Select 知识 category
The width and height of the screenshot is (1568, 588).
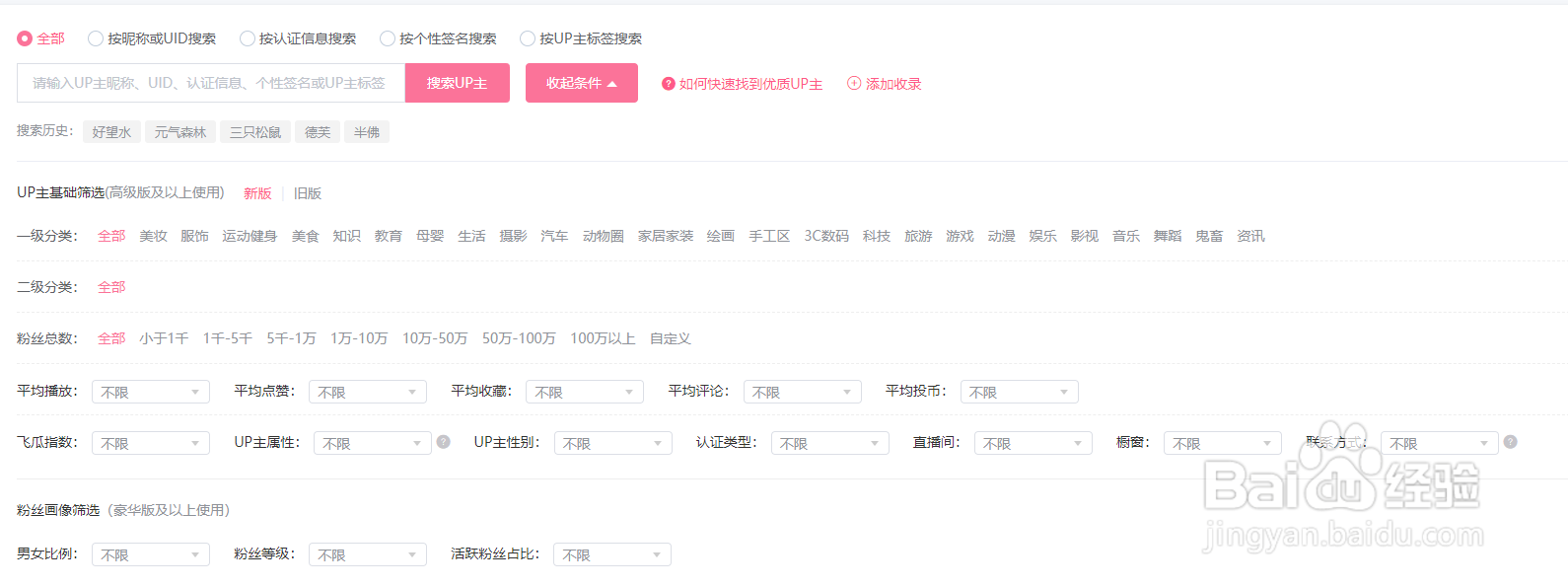347,236
